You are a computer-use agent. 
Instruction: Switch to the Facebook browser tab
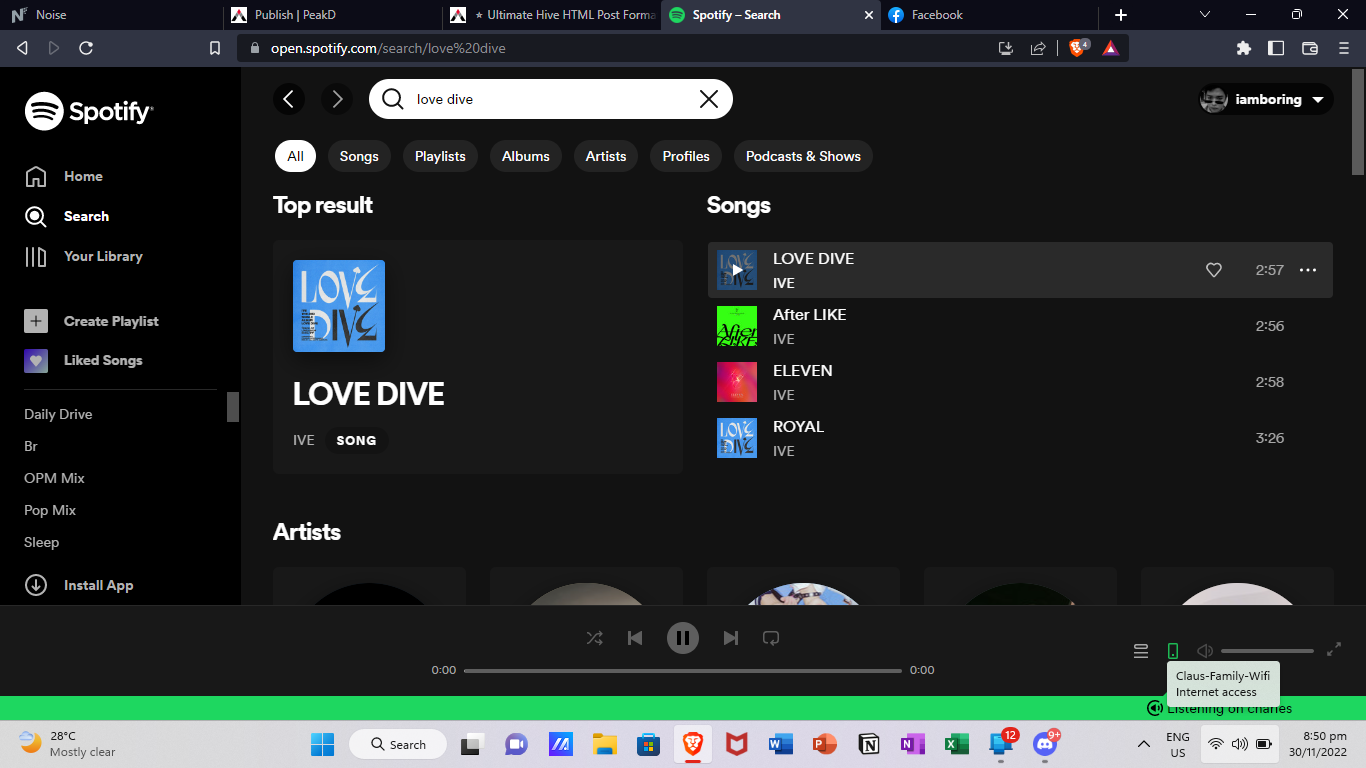click(988, 15)
